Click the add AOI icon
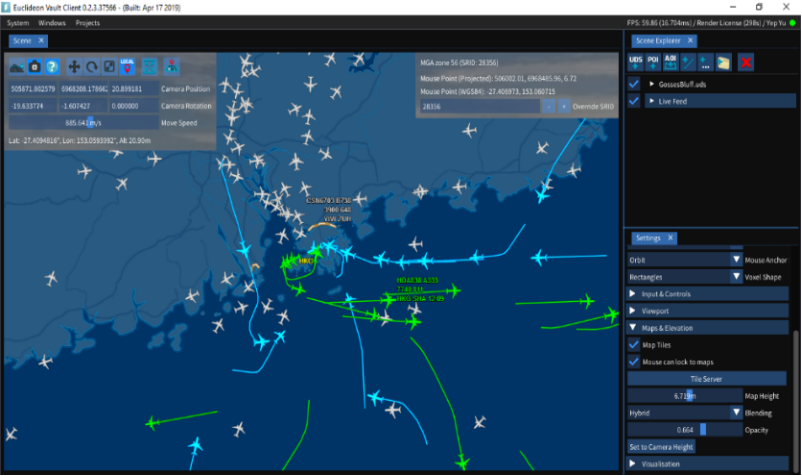Screen dimensions: 802x476 (x=670, y=62)
